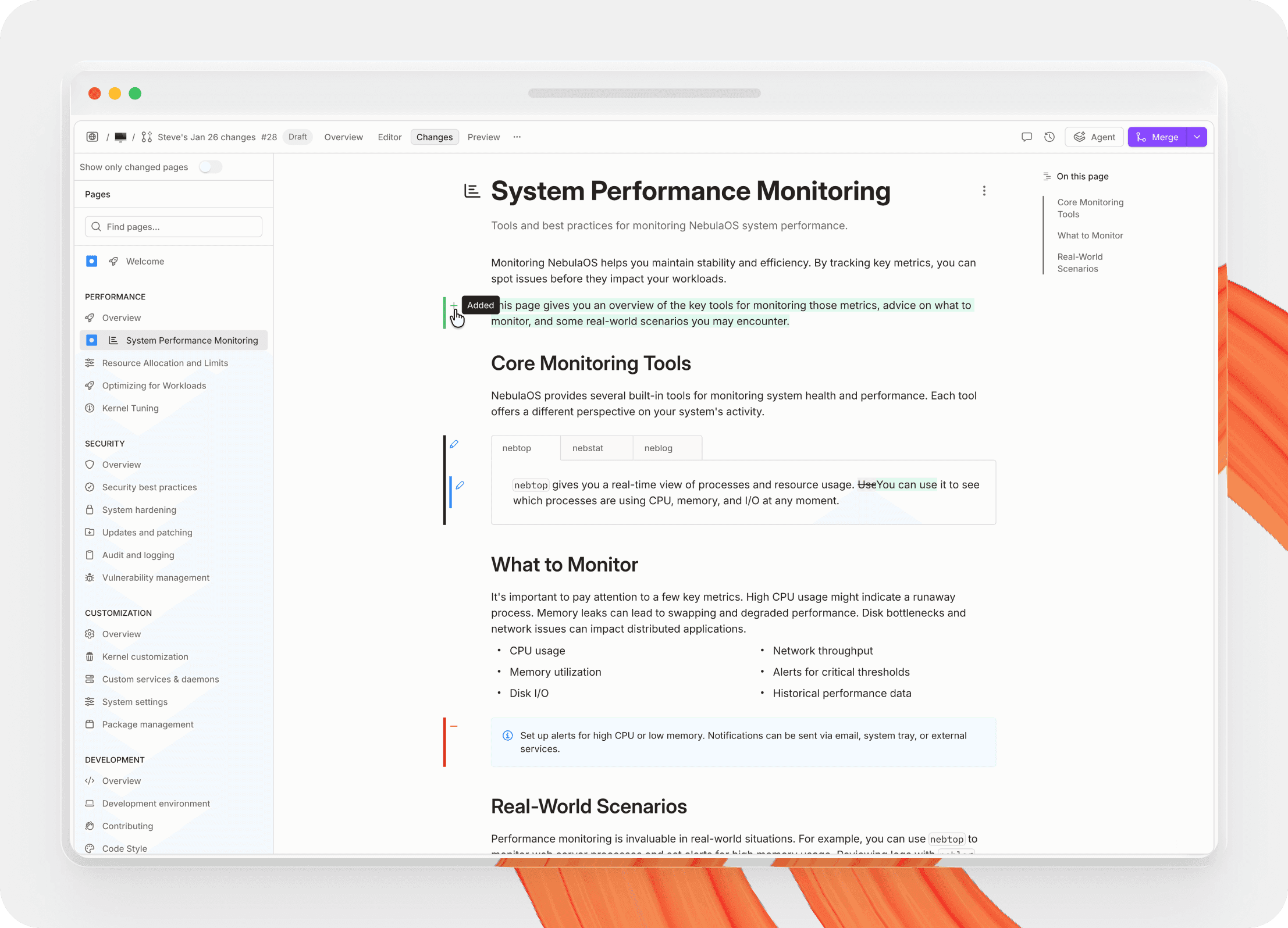The height and width of the screenshot is (928, 1288).
Task: Toggle Show only changed pages switch
Action: pyautogui.click(x=210, y=167)
